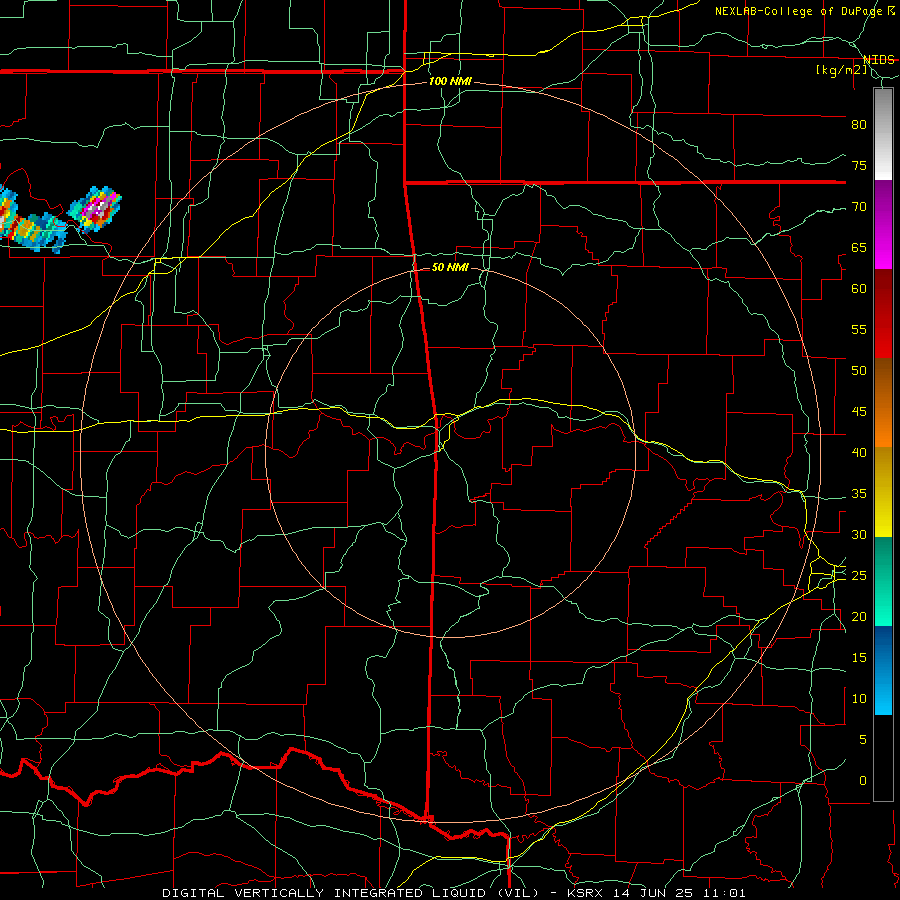Click the scale value 50

[859, 370]
